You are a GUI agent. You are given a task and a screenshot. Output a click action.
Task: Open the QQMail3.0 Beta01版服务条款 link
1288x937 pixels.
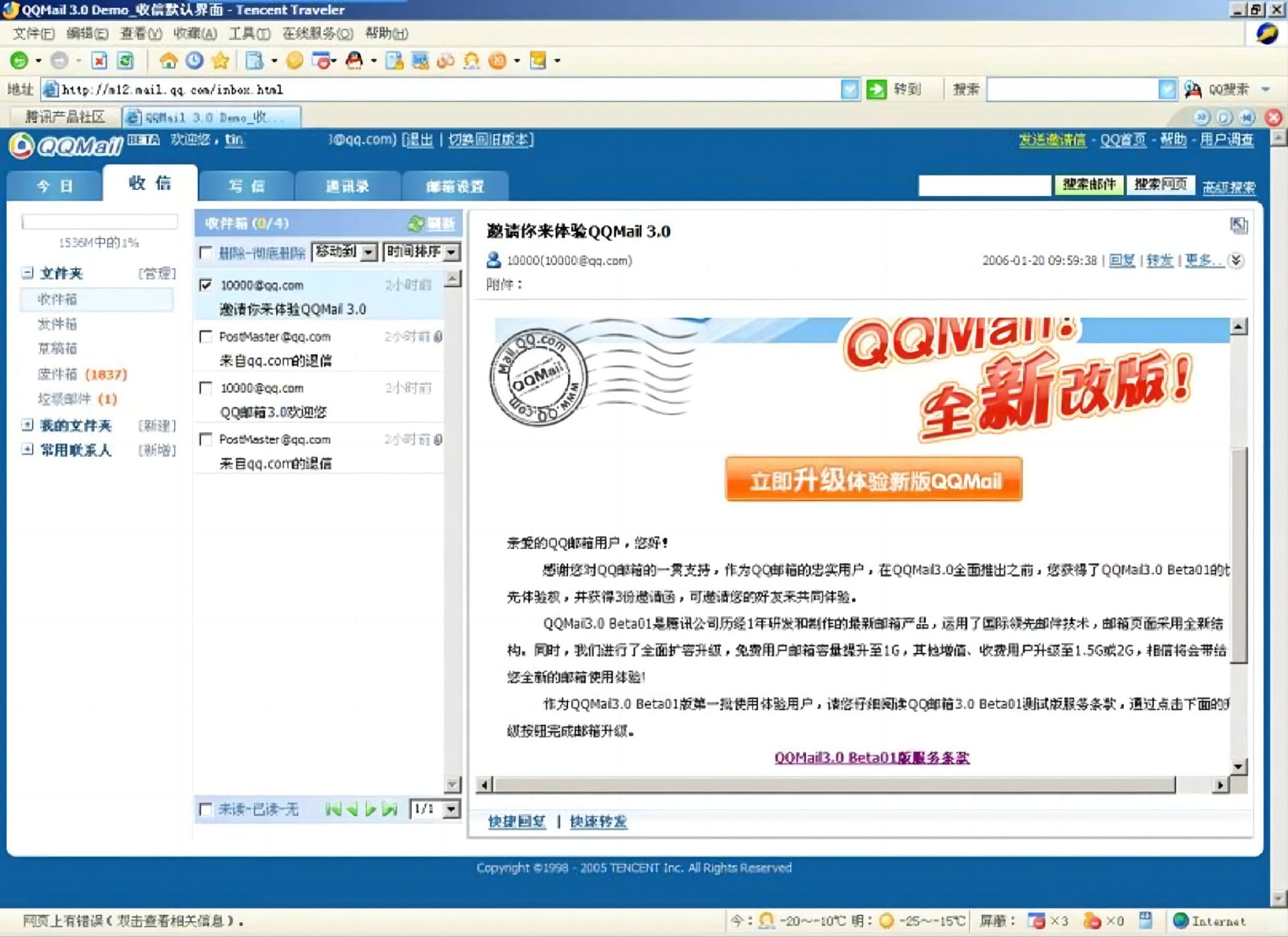click(x=871, y=757)
